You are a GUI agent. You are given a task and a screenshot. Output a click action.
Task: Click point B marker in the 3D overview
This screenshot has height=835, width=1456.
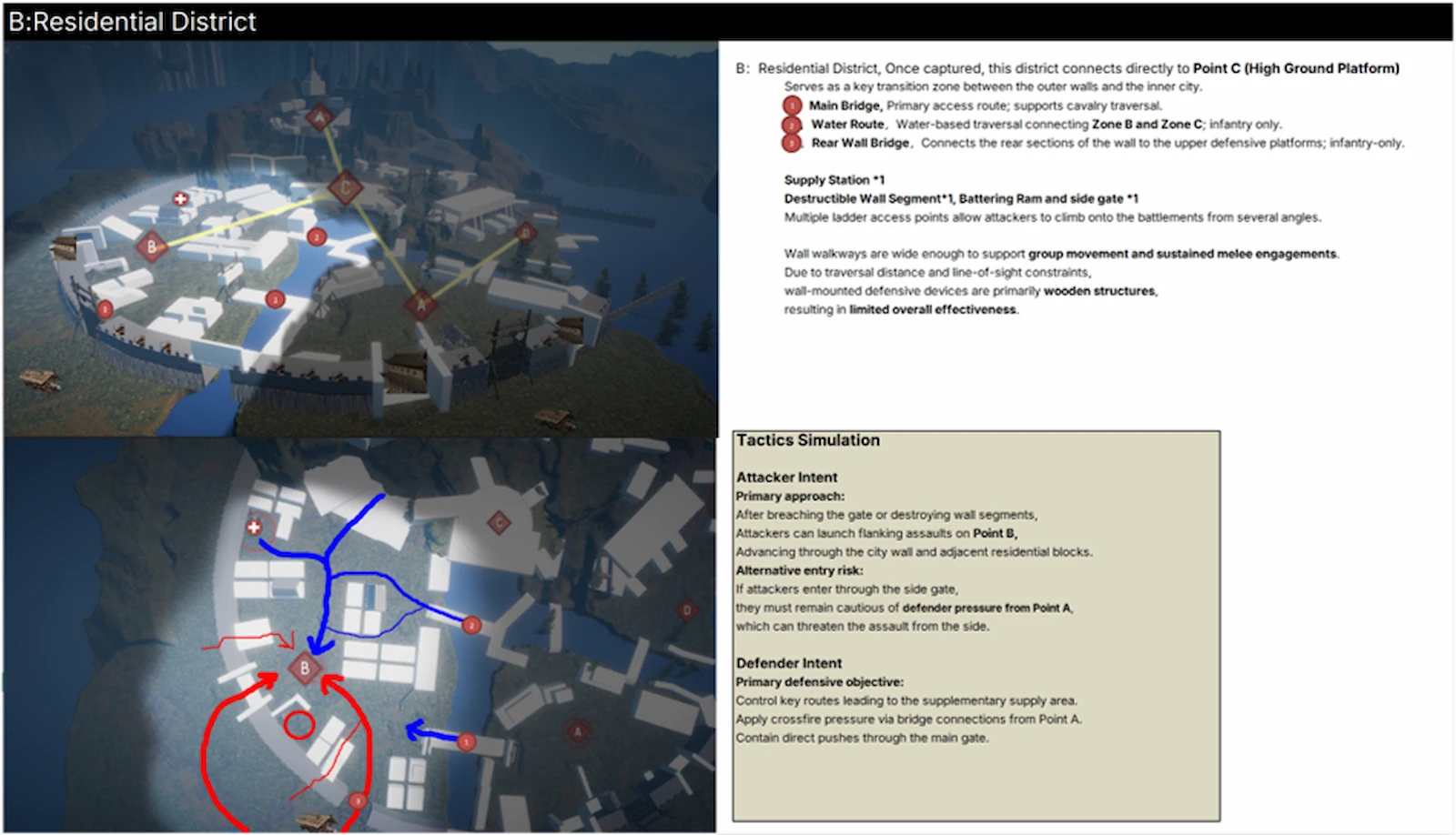151,246
